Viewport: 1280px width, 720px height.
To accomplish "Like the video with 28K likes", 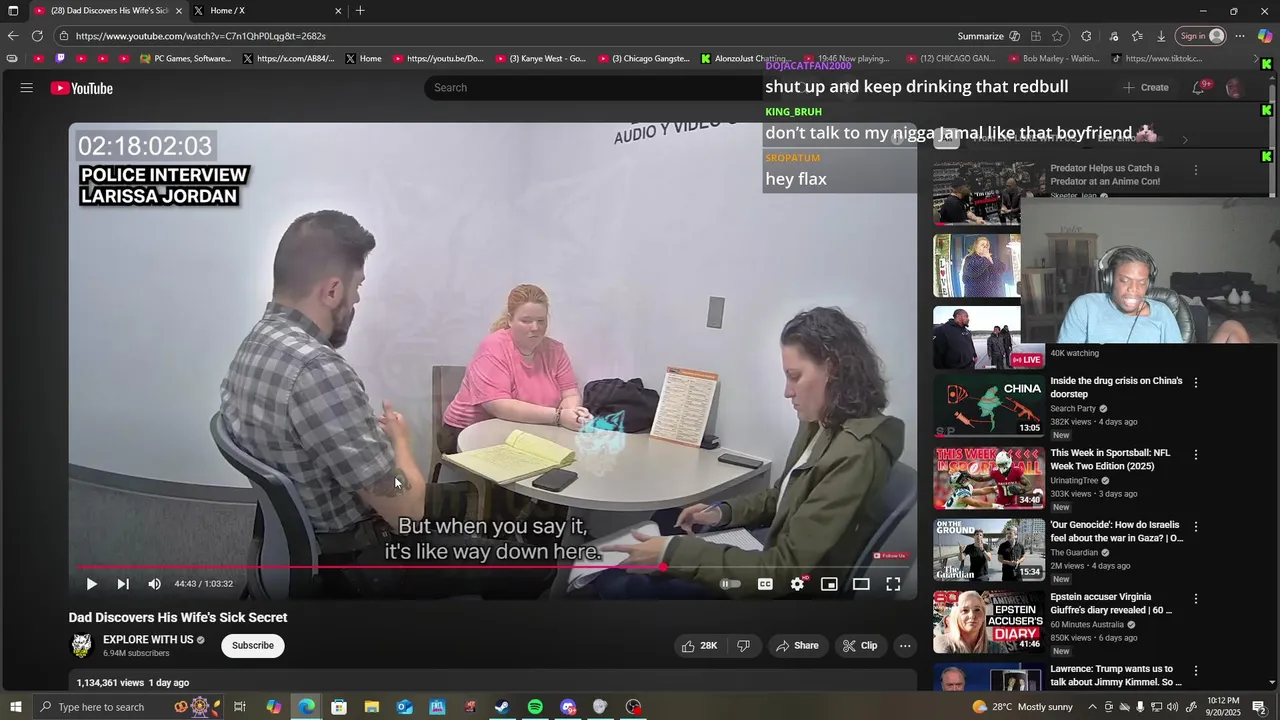I will (x=699, y=646).
